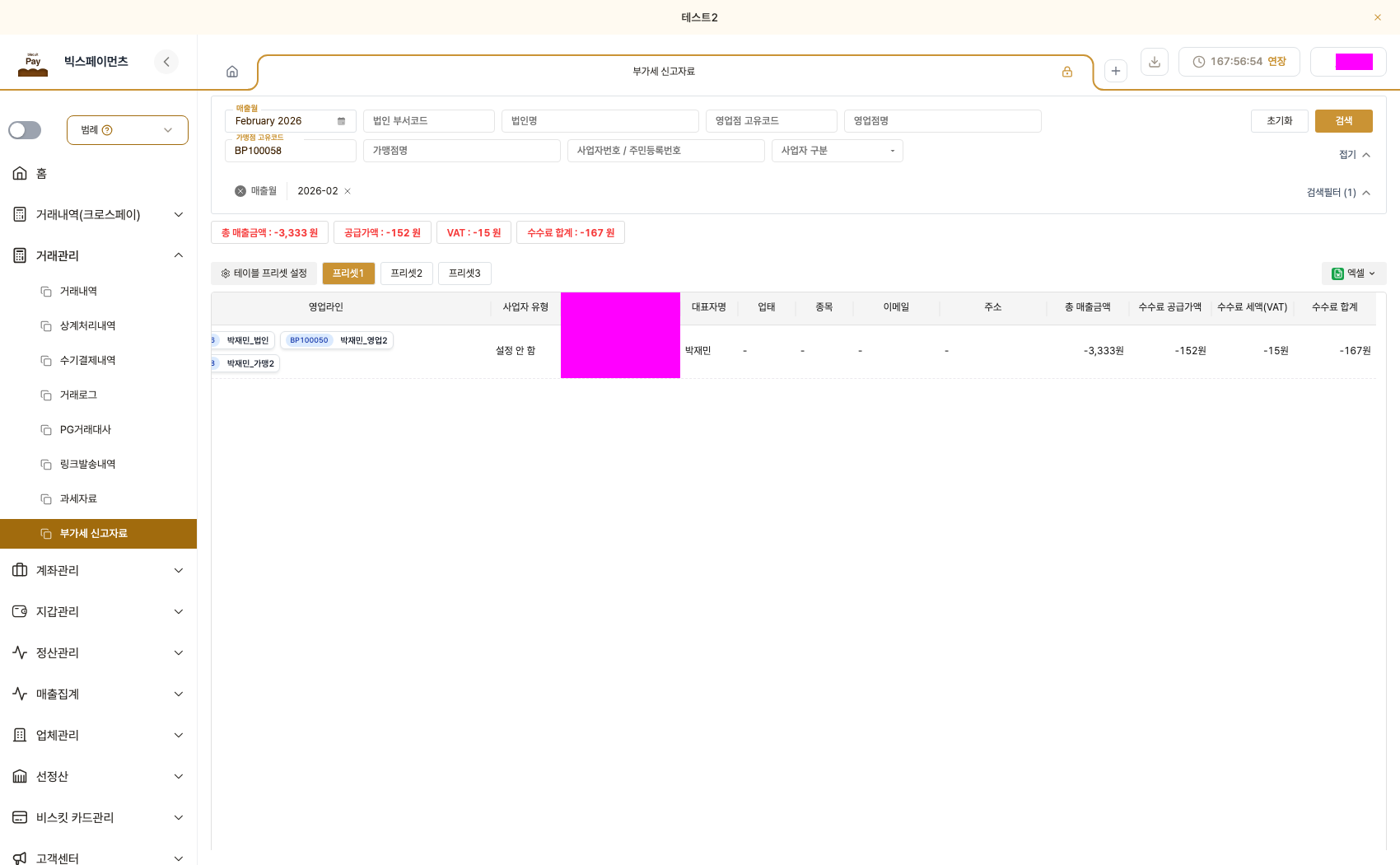Toggle the switch above the sidebar menu
Viewport: 1400px width, 865px height.
[25, 130]
